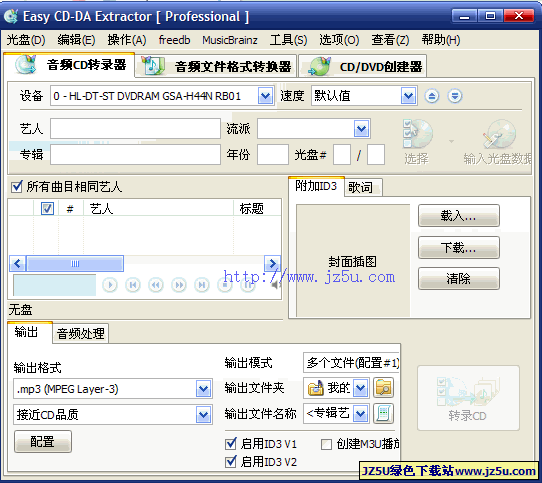
Task: Open the 速度 speed dropdown
Action: point(408,96)
